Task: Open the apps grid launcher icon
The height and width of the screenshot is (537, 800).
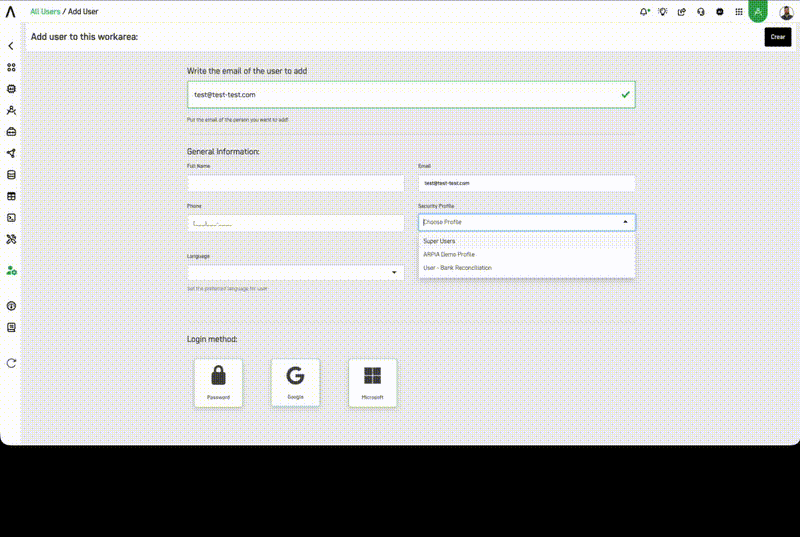Action: [739, 12]
